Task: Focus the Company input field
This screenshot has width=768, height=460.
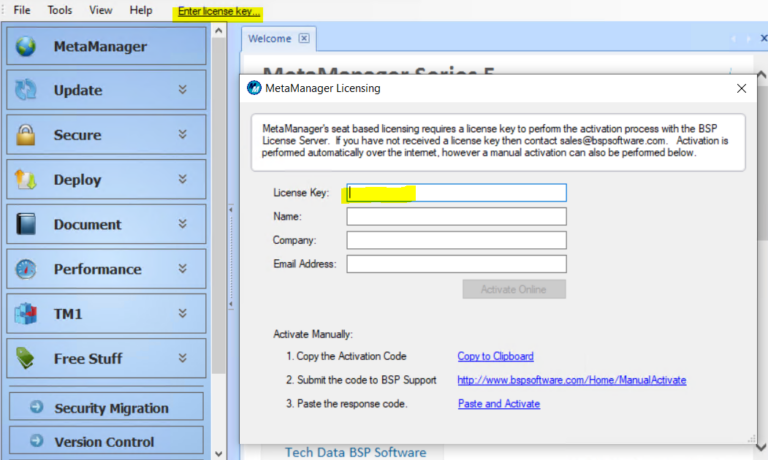Action: point(456,240)
